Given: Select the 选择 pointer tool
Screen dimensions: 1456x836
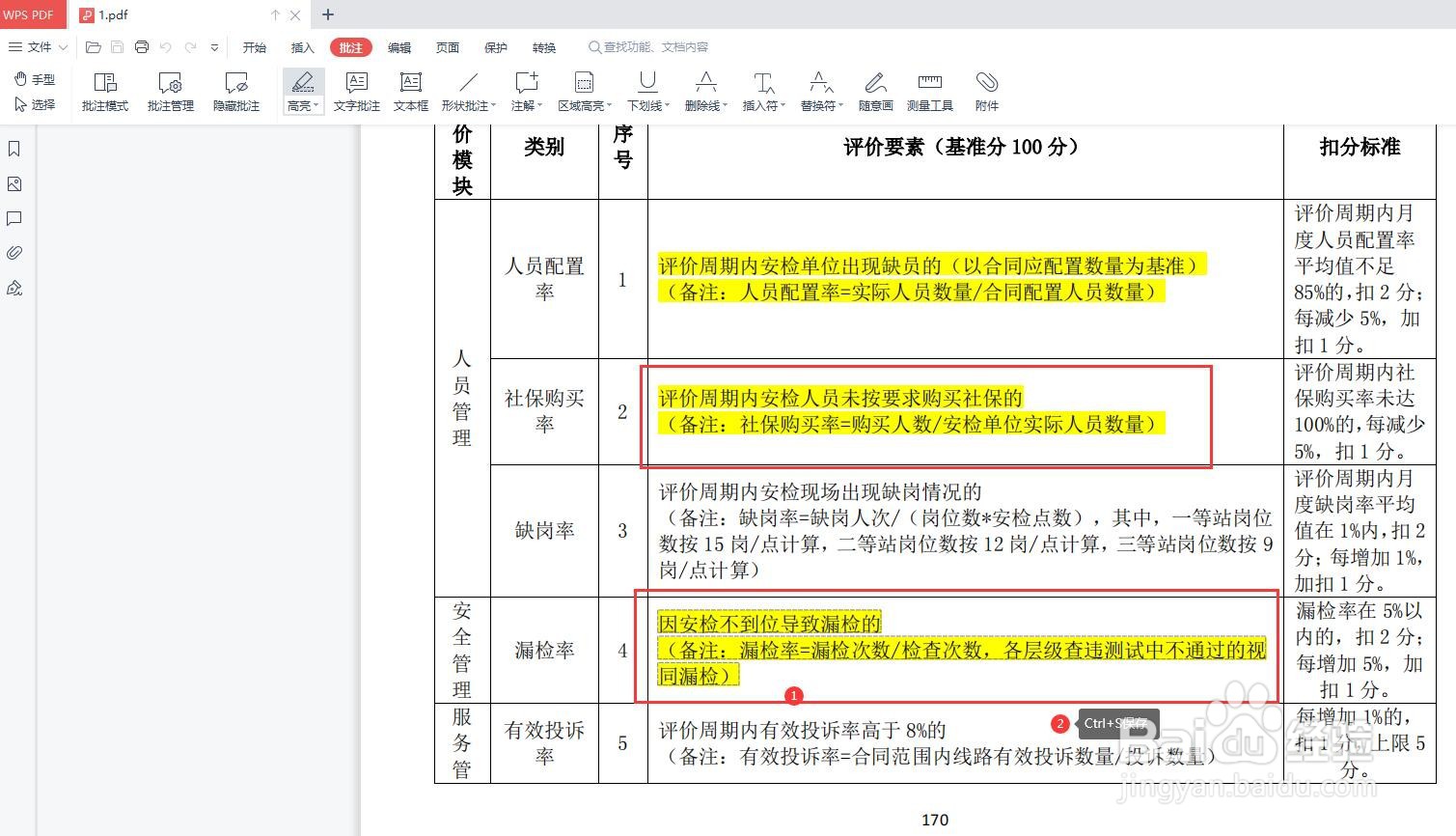Looking at the screenshot, I should click(x=36, y=104).
